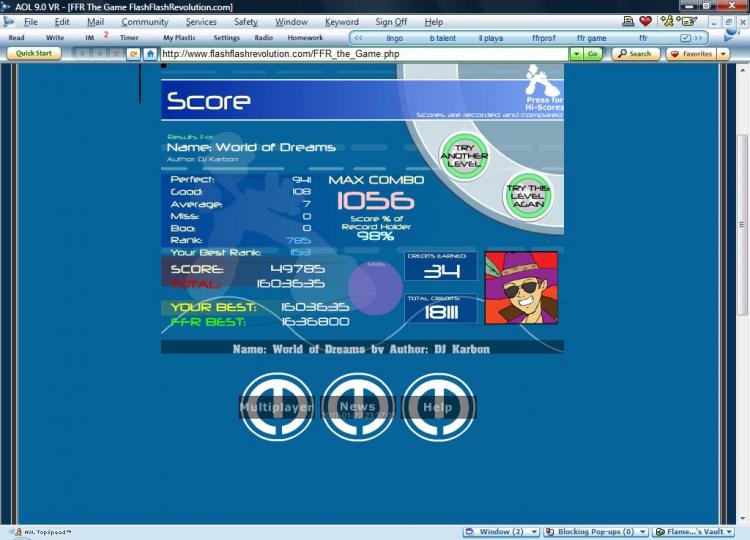
Task: Click the home icon beside address bar
Action: click(x=150, y=54)
